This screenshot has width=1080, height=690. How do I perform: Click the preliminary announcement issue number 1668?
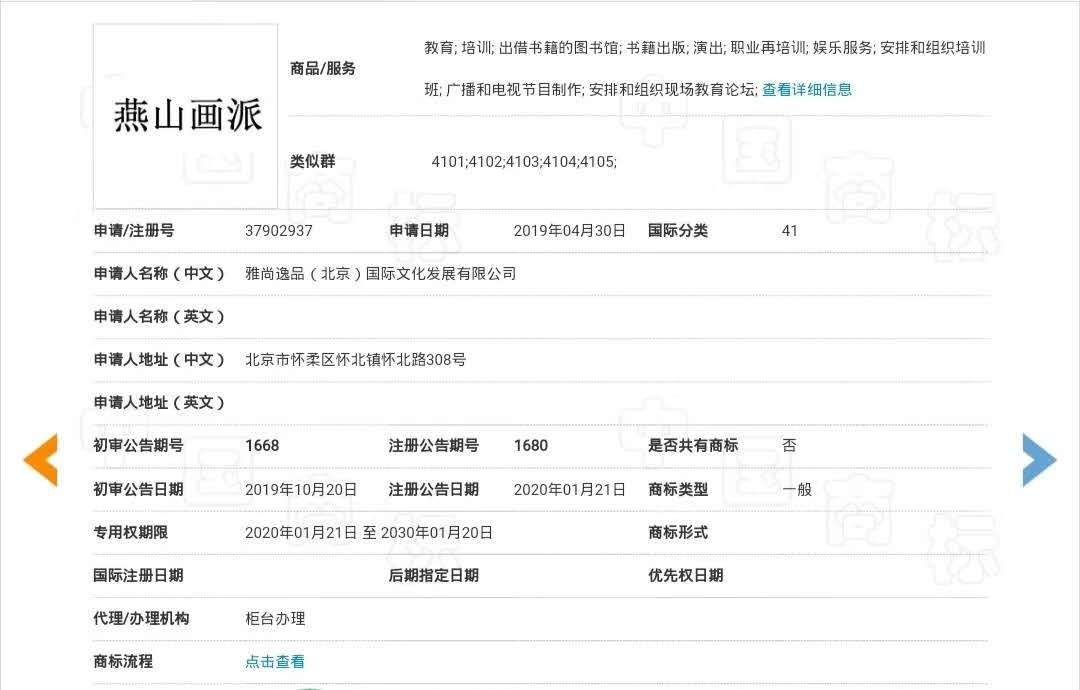pyautogui.click(x=262, y=445)
